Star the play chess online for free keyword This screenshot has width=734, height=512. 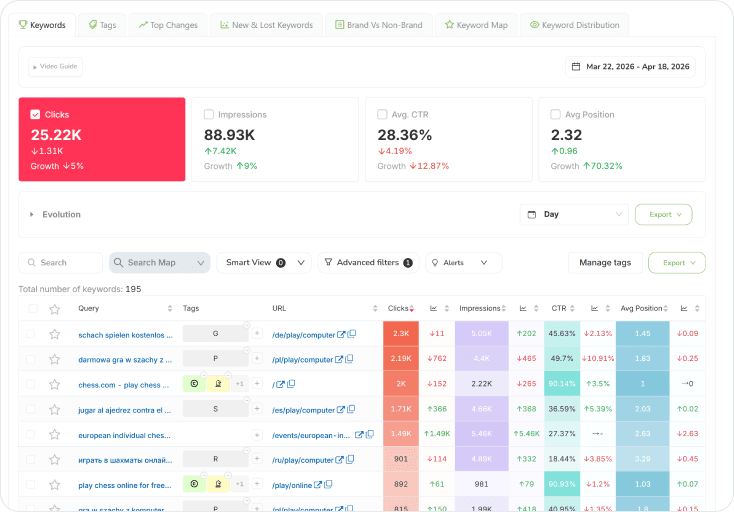click(55, 485)
